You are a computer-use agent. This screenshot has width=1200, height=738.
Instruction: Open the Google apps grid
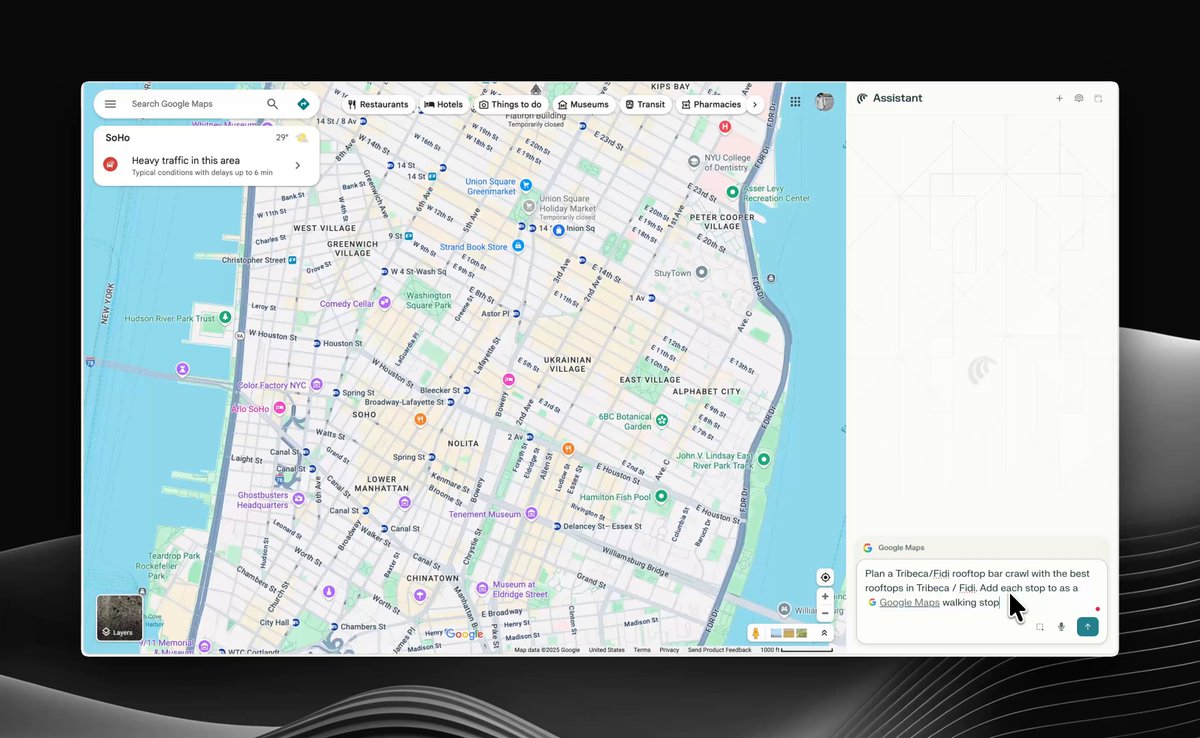click(x=796, y=102)
